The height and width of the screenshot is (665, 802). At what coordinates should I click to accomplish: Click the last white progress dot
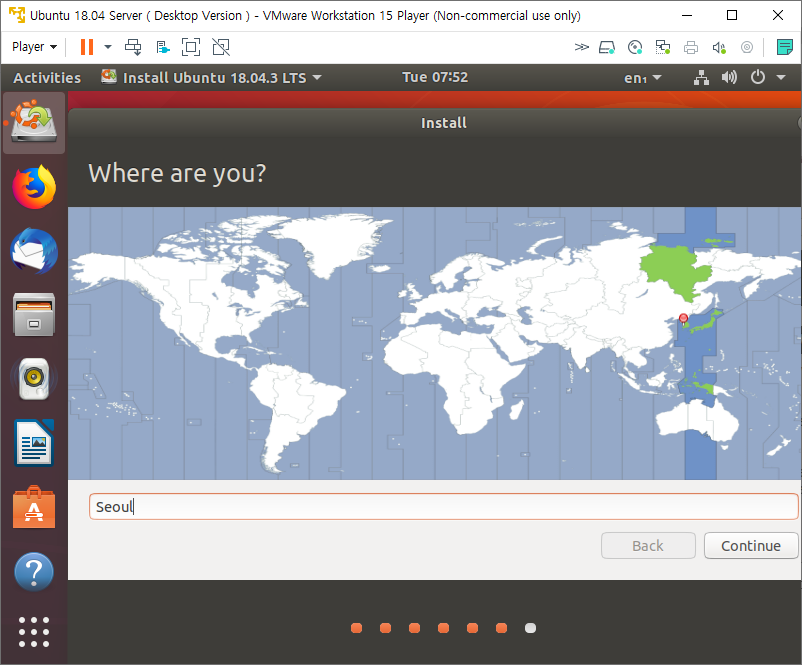tap(530, 628)
